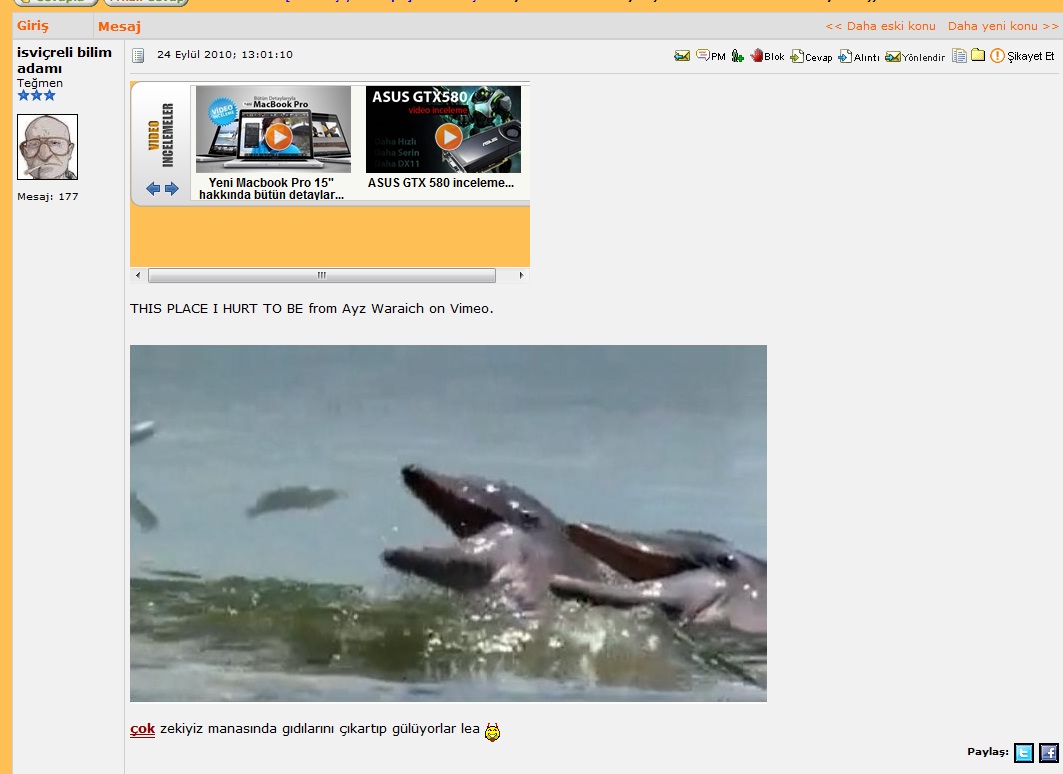
Task: Click the laughing smiley emoticon
Action: click(492, 732)
